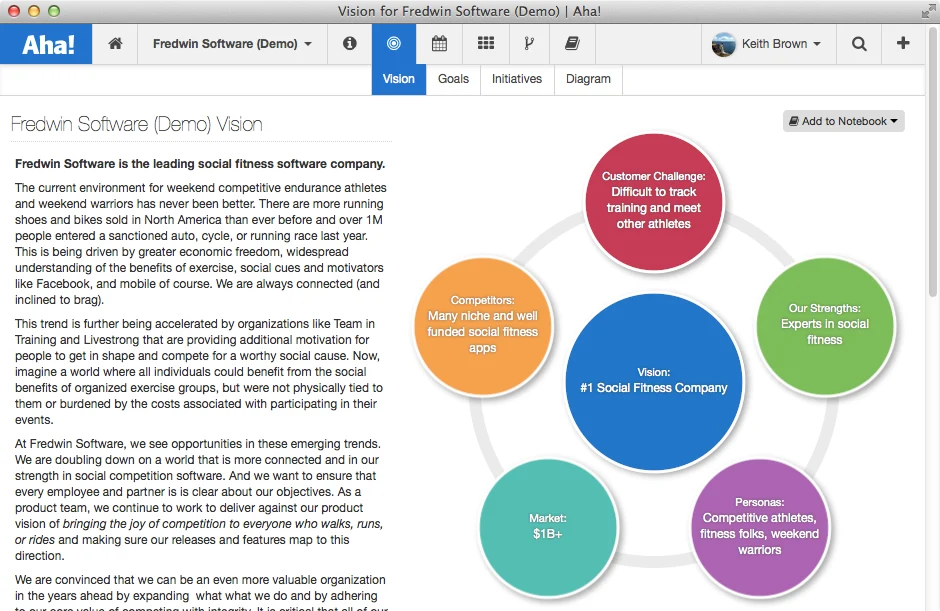Select the Vision tab
This screenshot has height=611, width=940.
(x=399, y=79)
